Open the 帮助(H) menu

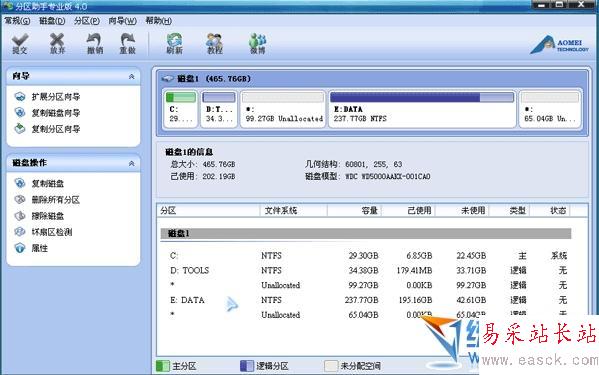(x=159, y=21)
